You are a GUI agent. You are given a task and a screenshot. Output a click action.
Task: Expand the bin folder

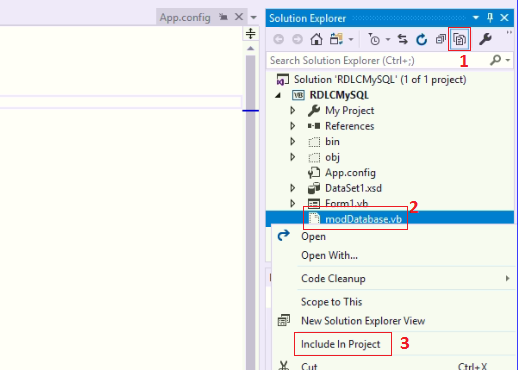coord(293,141)
